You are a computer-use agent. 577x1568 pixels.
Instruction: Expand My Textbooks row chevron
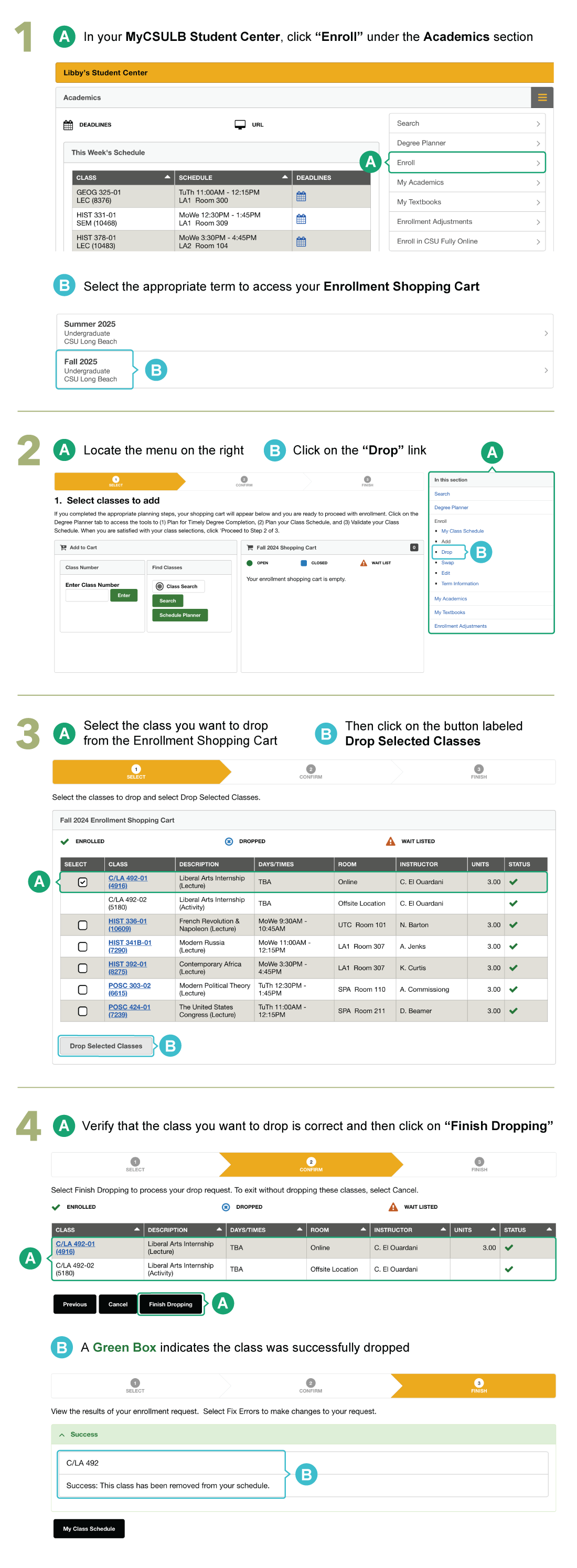[538, 202]
